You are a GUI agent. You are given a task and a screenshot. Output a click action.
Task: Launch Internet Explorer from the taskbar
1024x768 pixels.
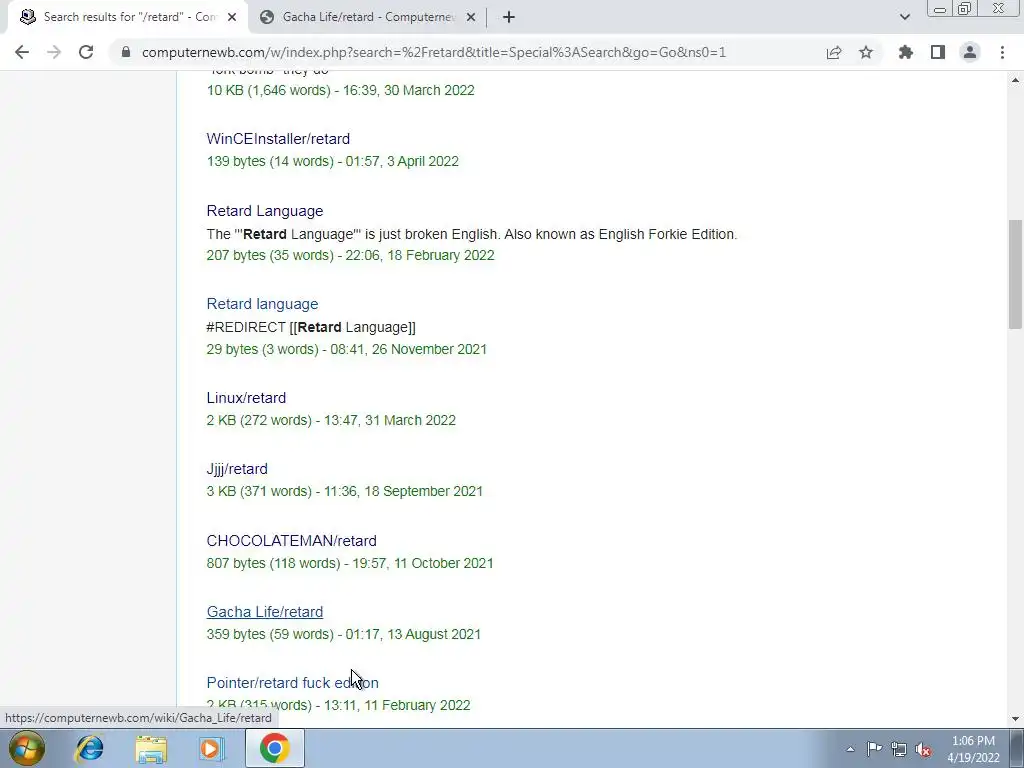point(89,748)
